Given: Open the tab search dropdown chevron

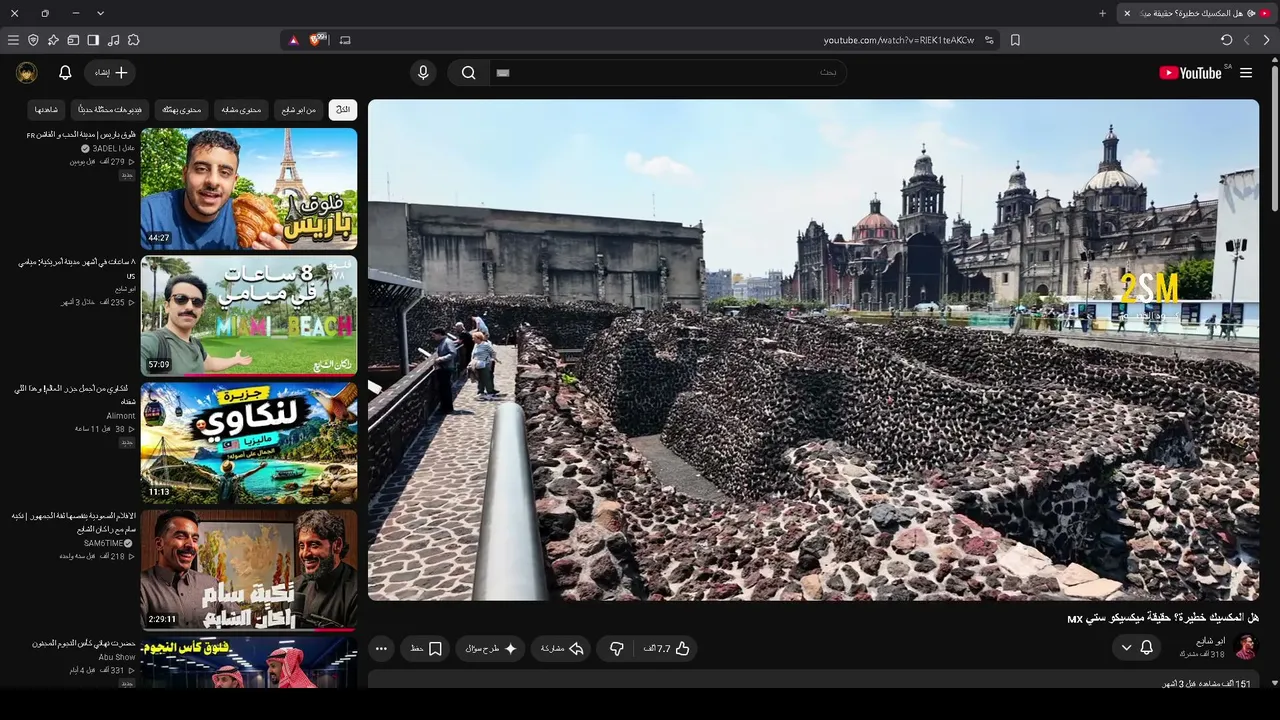Looking at the screenshot, I should (100, 13).
